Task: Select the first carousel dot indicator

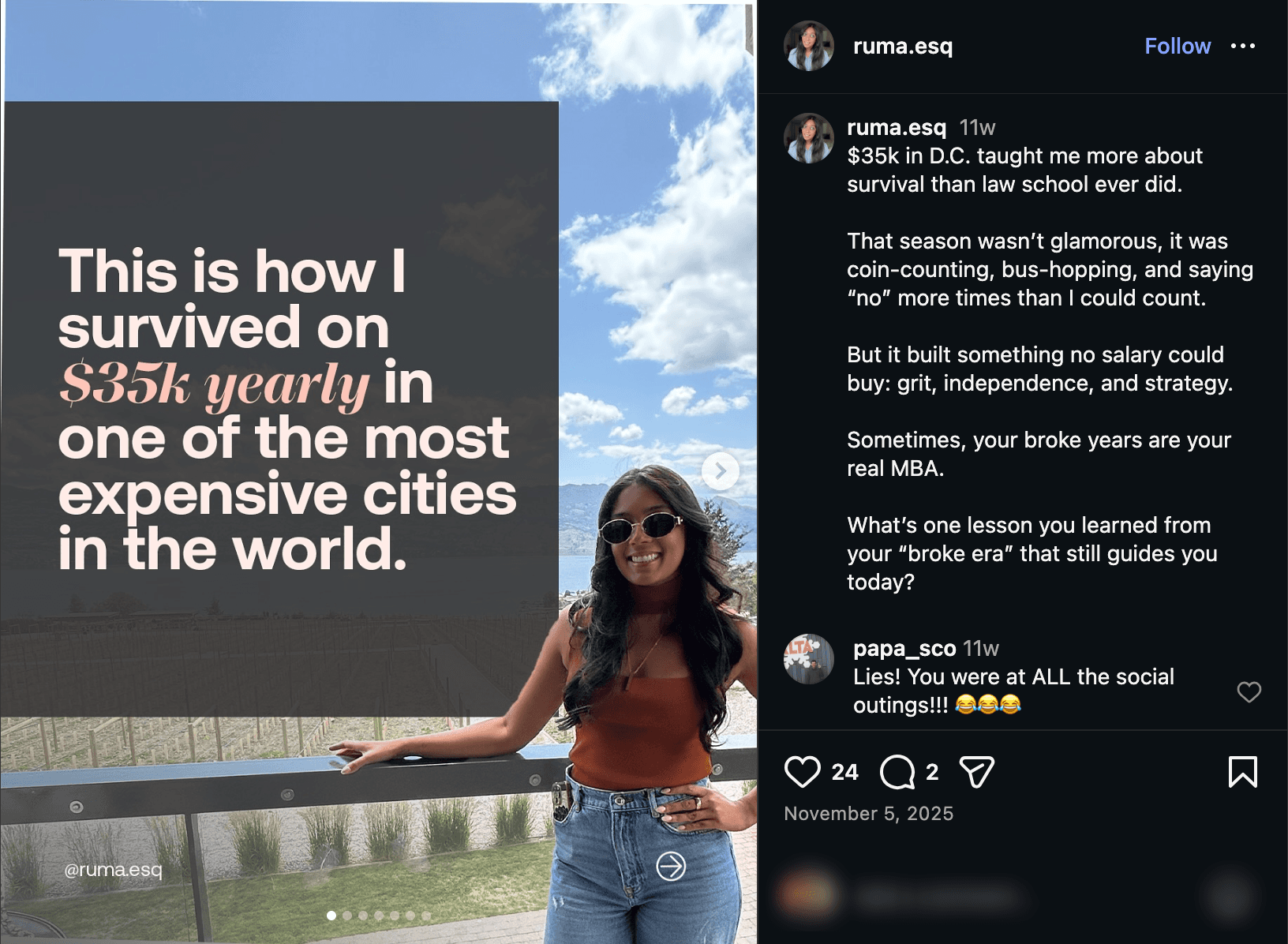Action: click(331, 916)
